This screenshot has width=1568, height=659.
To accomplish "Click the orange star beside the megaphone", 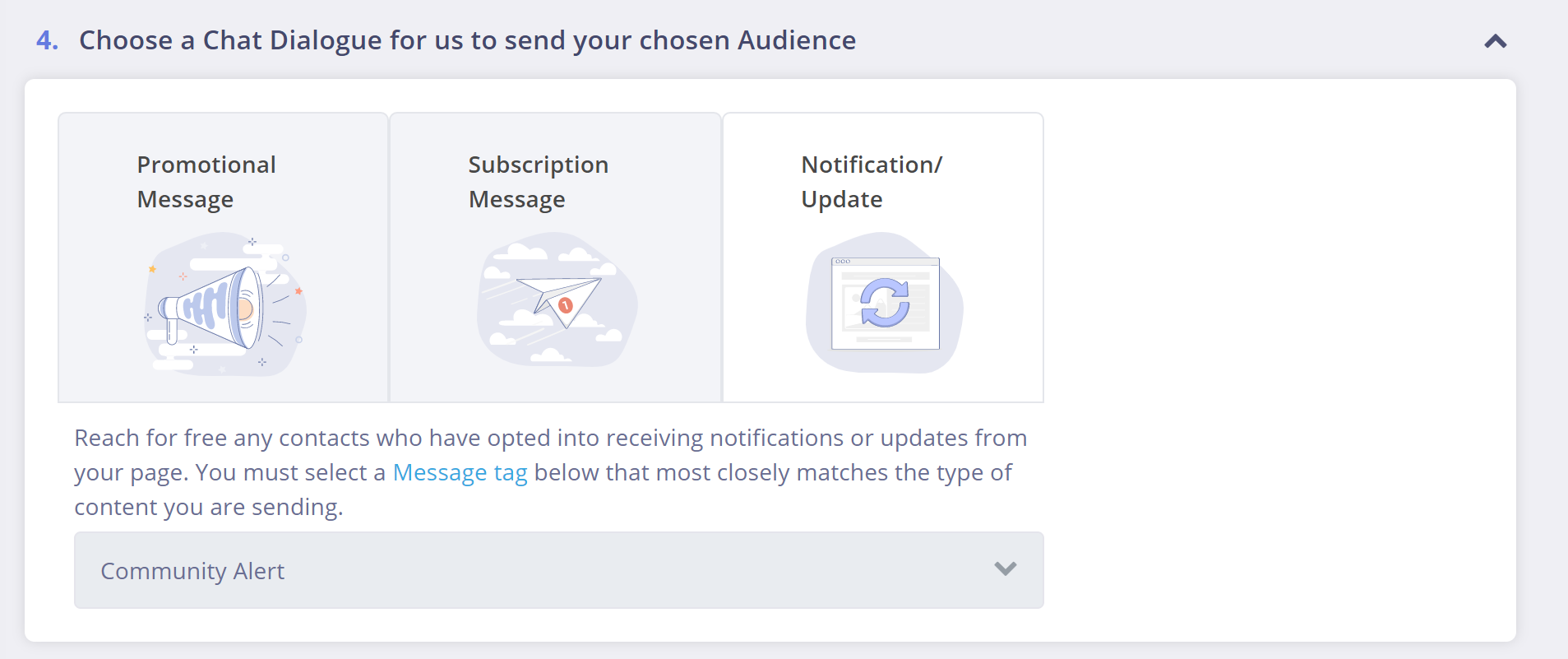I will [x=152, y=269].
